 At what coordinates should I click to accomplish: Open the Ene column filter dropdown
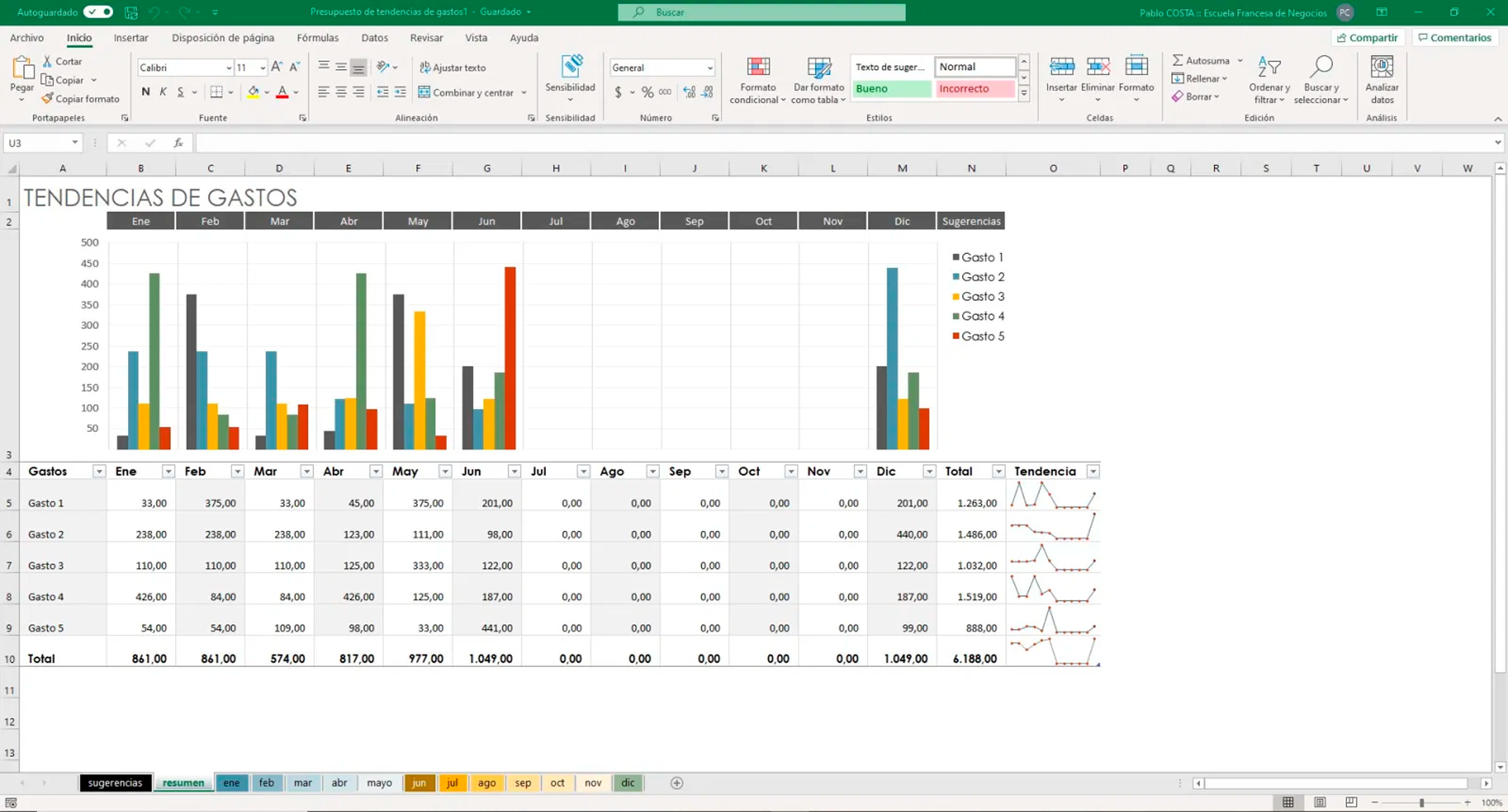click(x=168, y=471)
